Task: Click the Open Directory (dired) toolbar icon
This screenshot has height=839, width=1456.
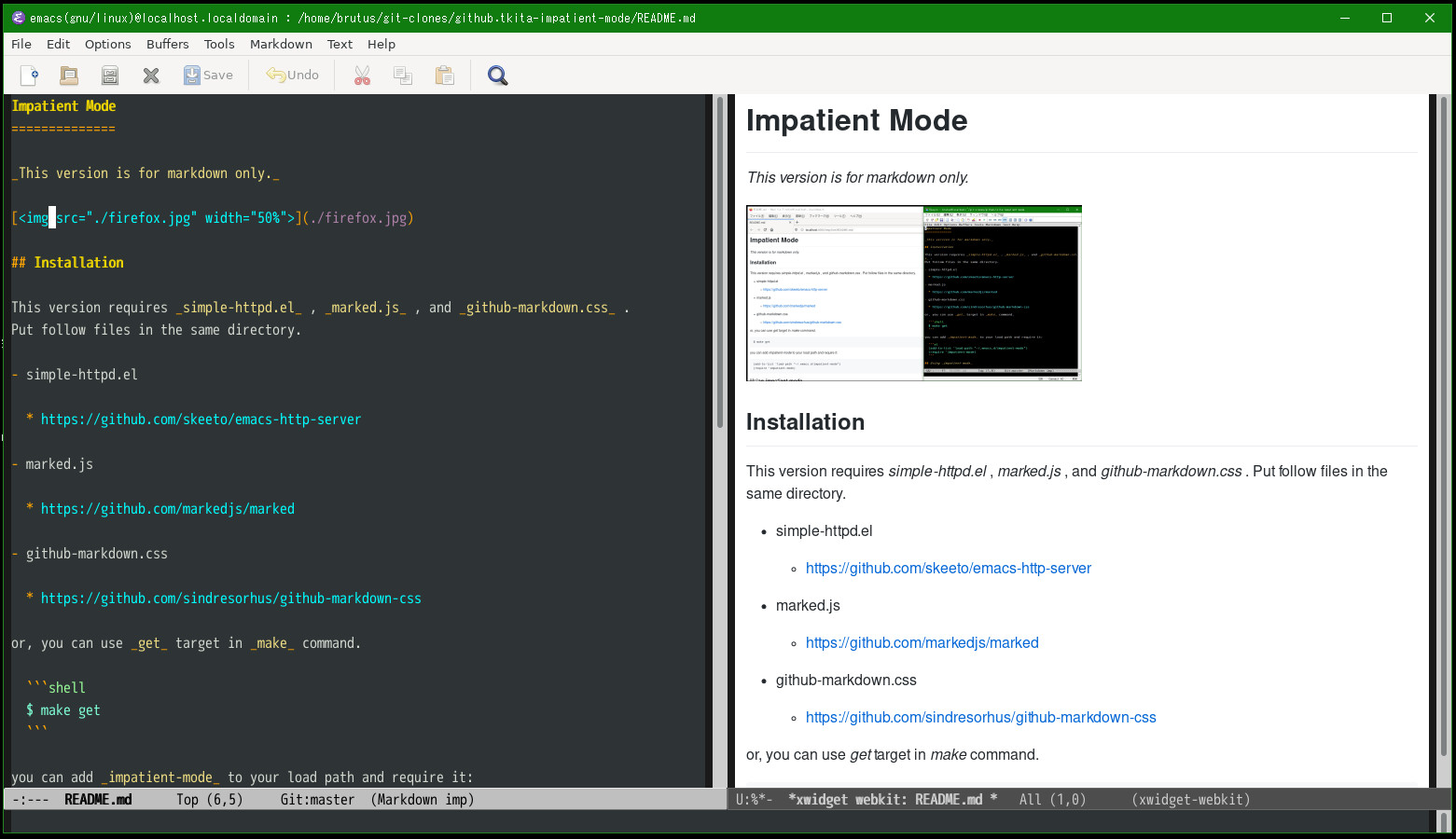Action: 110,76
